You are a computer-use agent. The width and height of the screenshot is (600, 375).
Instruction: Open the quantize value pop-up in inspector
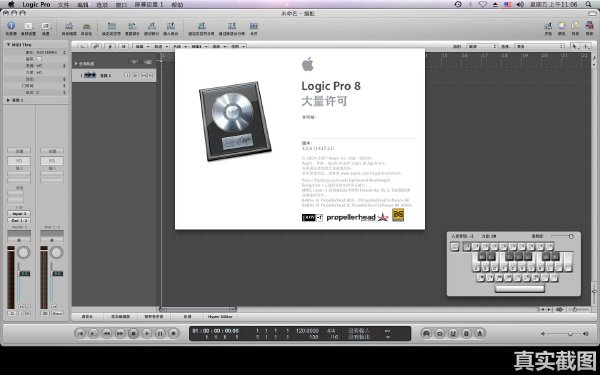tap(50, 52)
